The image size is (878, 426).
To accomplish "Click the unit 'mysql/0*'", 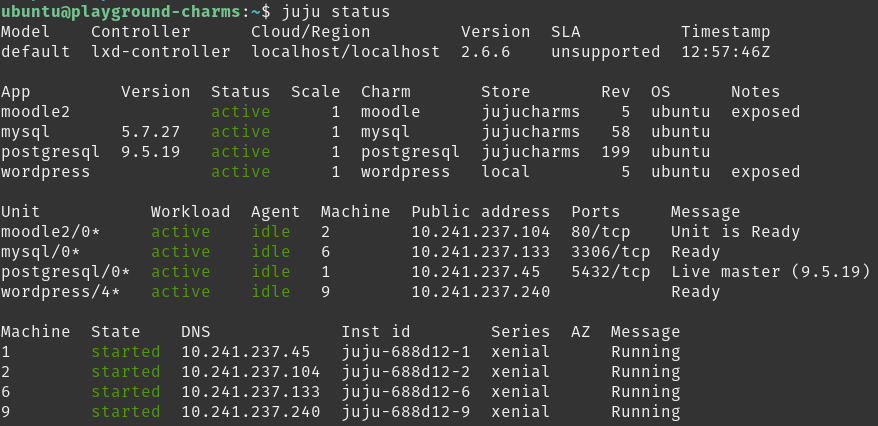I will tap(40, 252).
